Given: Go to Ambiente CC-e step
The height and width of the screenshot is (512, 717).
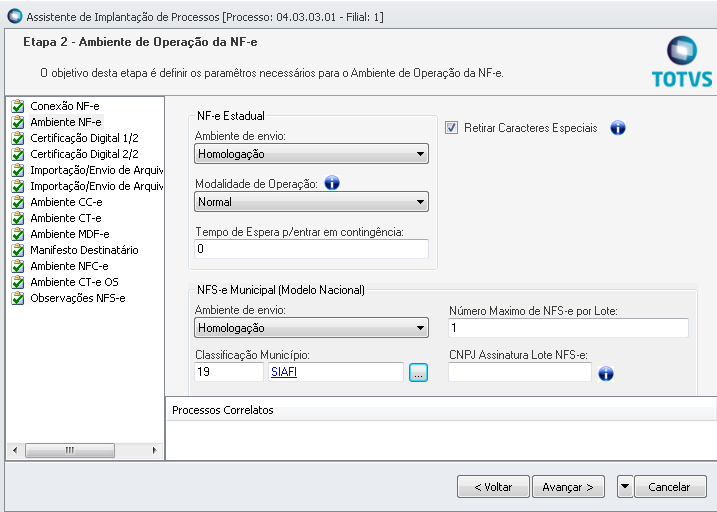Looking at the screenshot, I should (66, 202).
